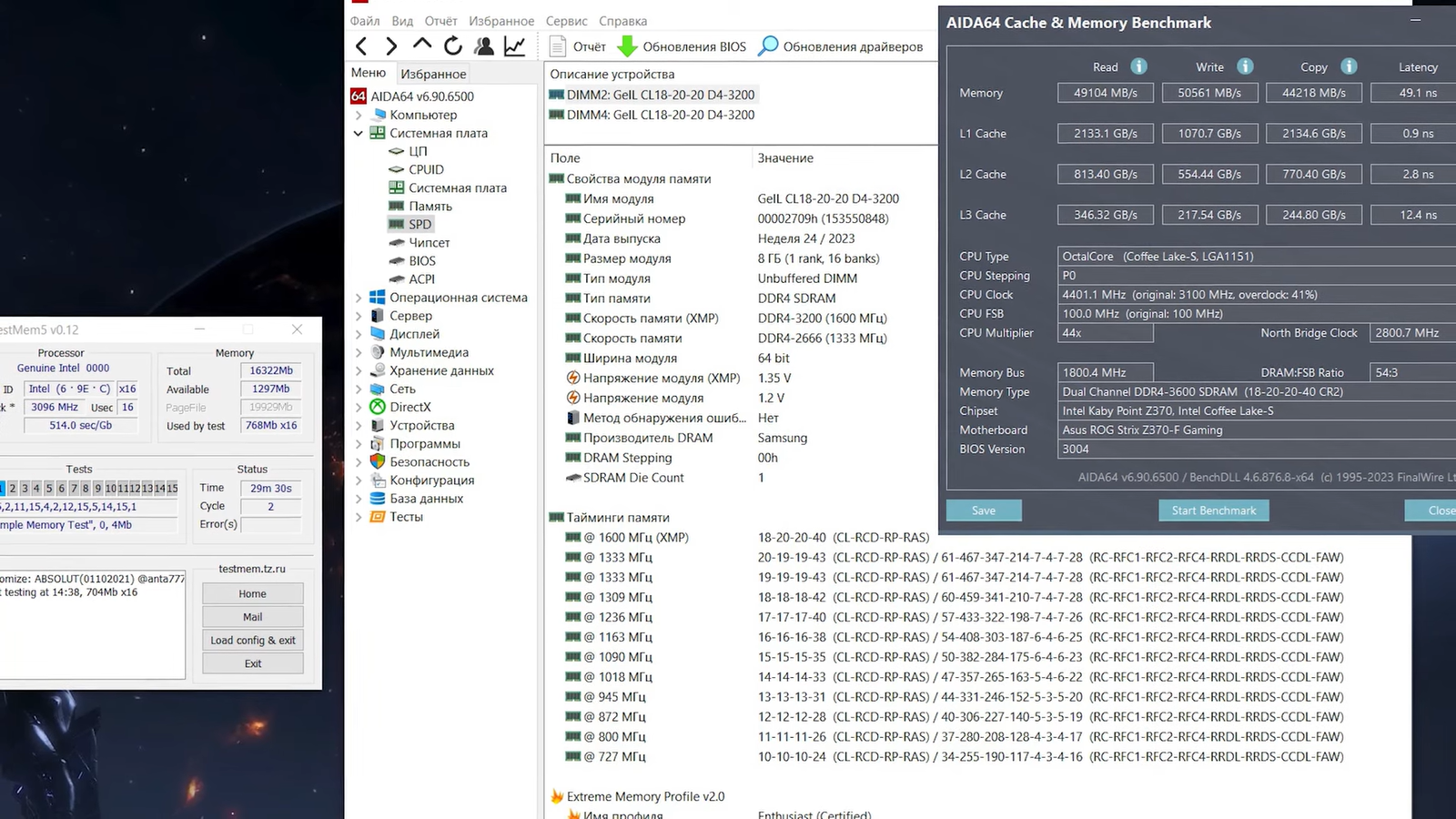Image resolution: width=1456 pixels, height=819 pixels.
Task: Select test number 3 box in TestMem5
Action: [25, 489]
